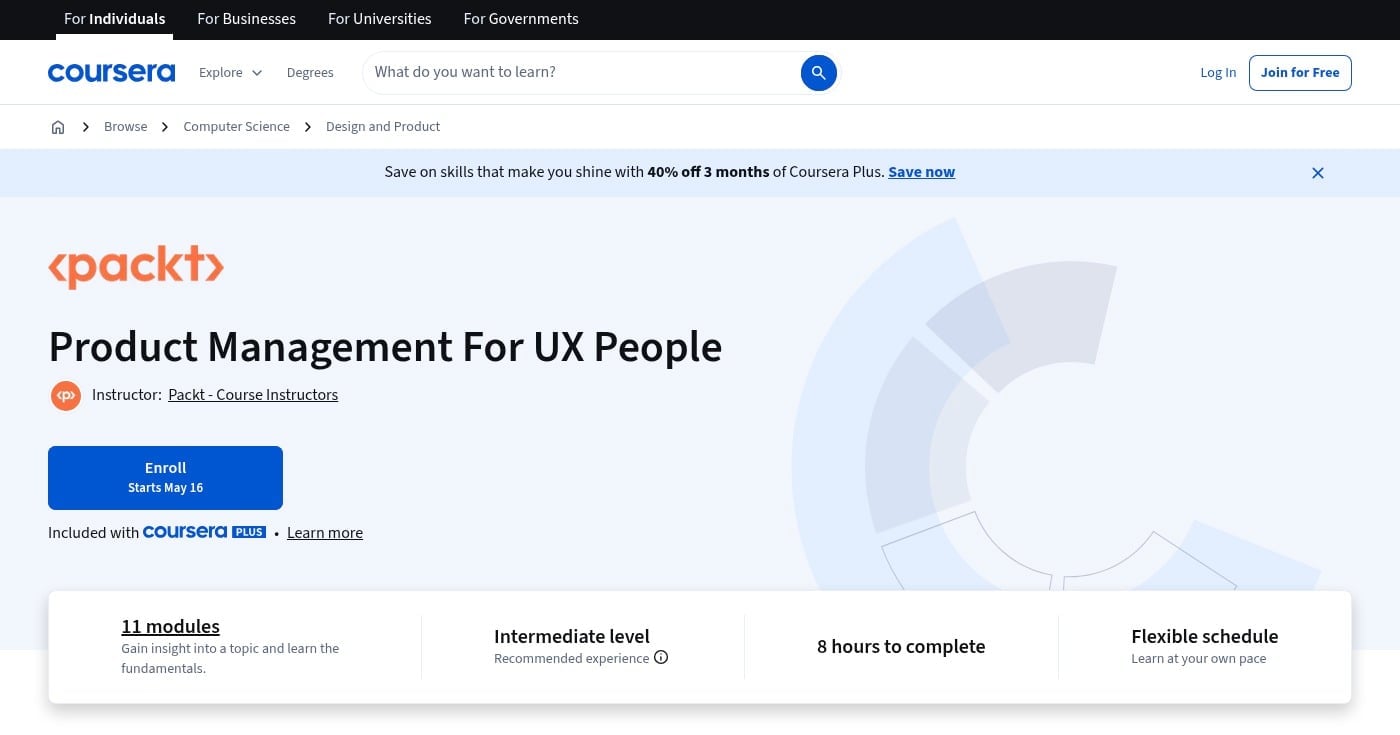
Task: Open the Computer Science breadcrumb link
Action: coord(237,127)
